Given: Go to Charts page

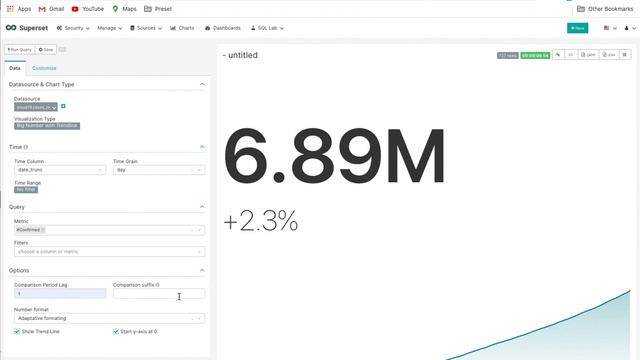Looking at the screenshot, I should click(x=182, y=28).
